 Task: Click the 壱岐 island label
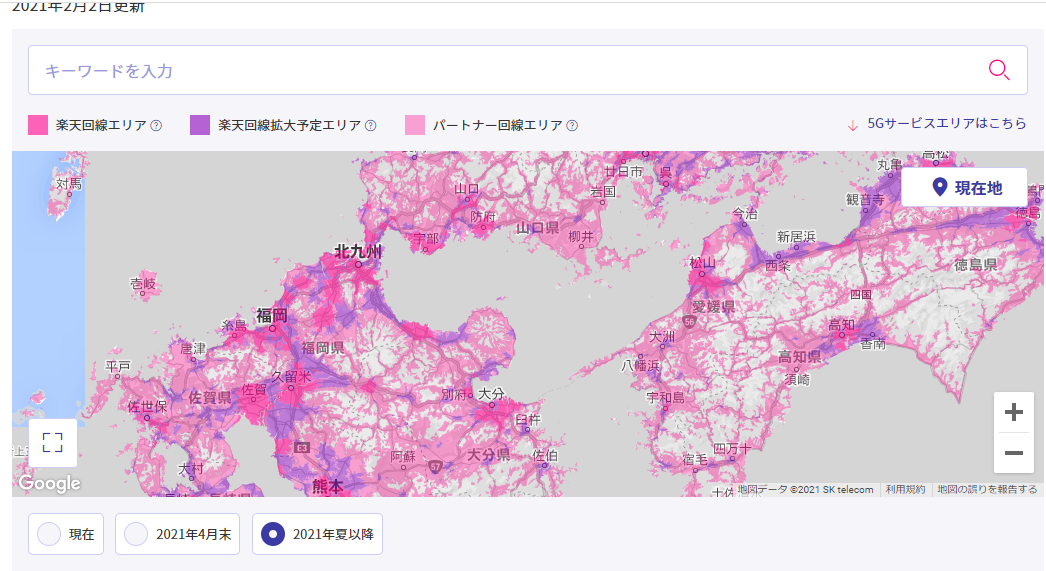(143, 283)
